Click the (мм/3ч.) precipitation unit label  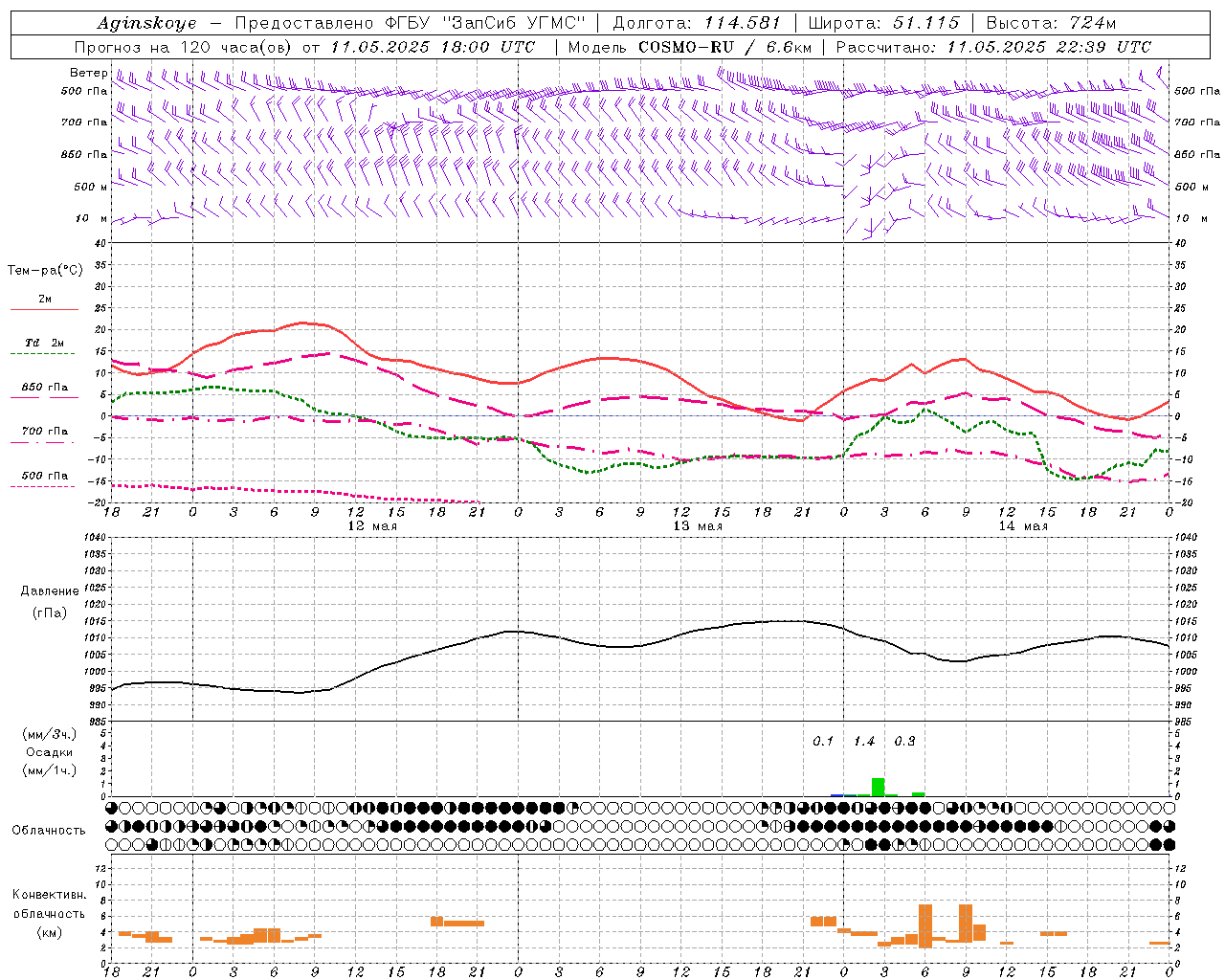[49, 734]
